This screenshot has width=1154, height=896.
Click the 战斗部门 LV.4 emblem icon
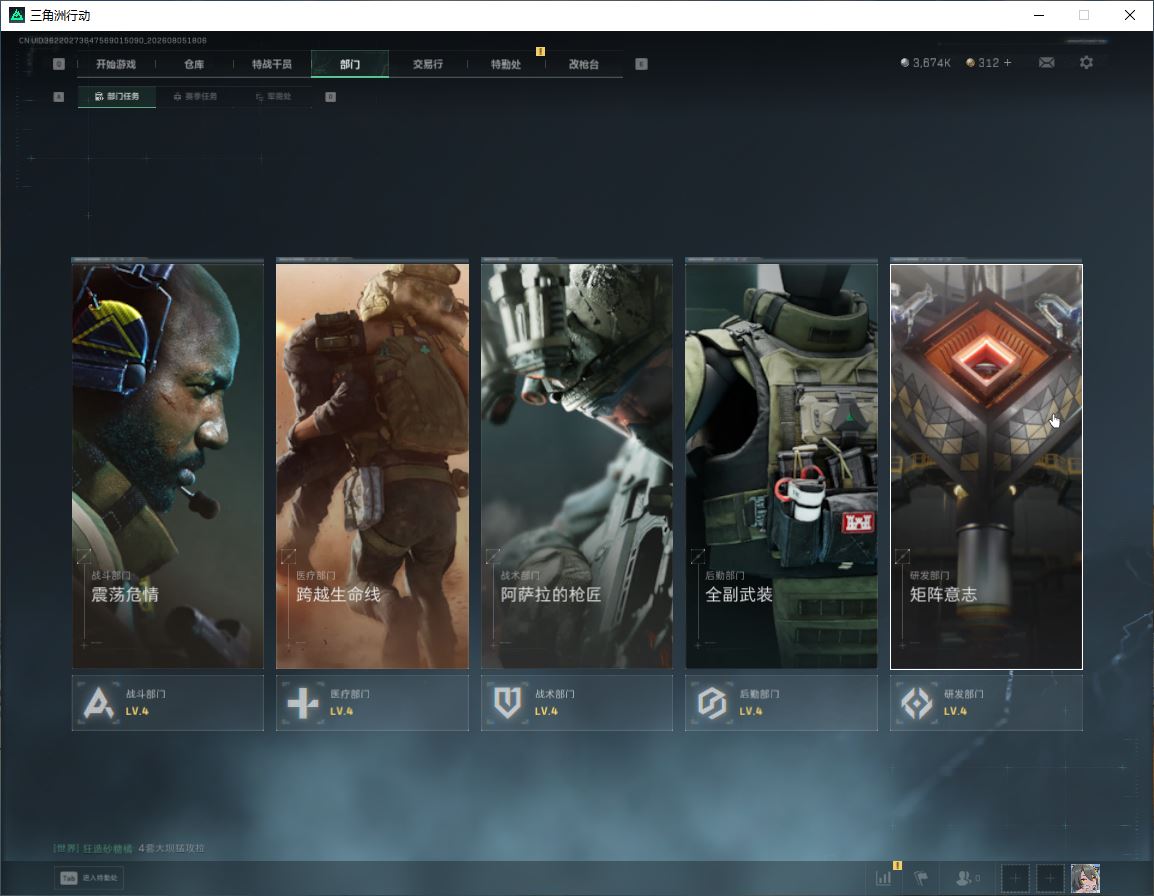[98, 703]
